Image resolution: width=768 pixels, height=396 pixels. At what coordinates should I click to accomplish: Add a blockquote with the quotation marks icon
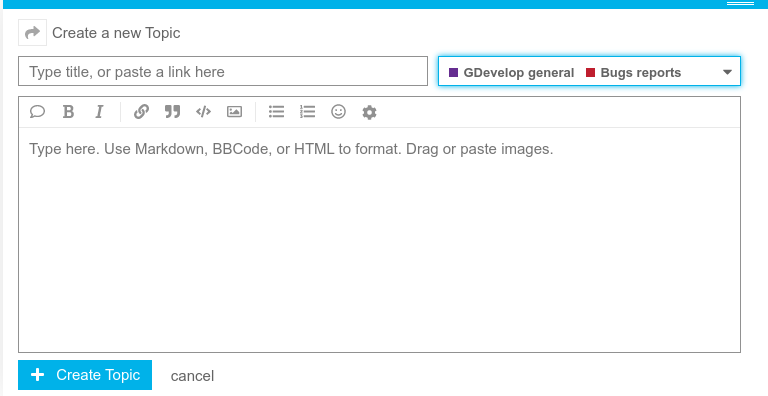pos(172,112)
